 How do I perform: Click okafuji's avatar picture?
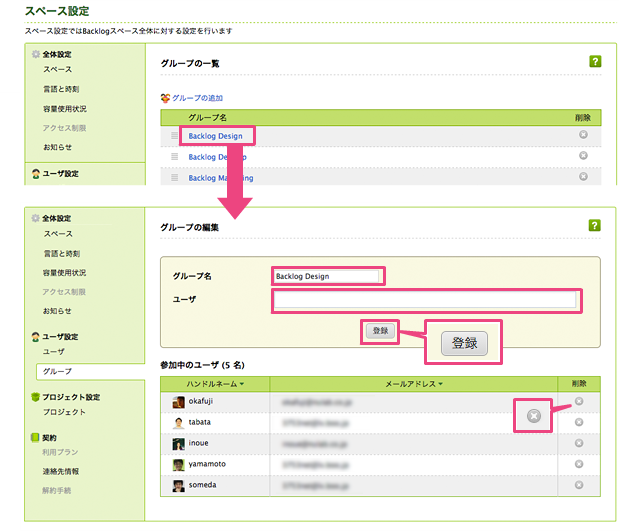pyautogui.click(x=178, y=402)
